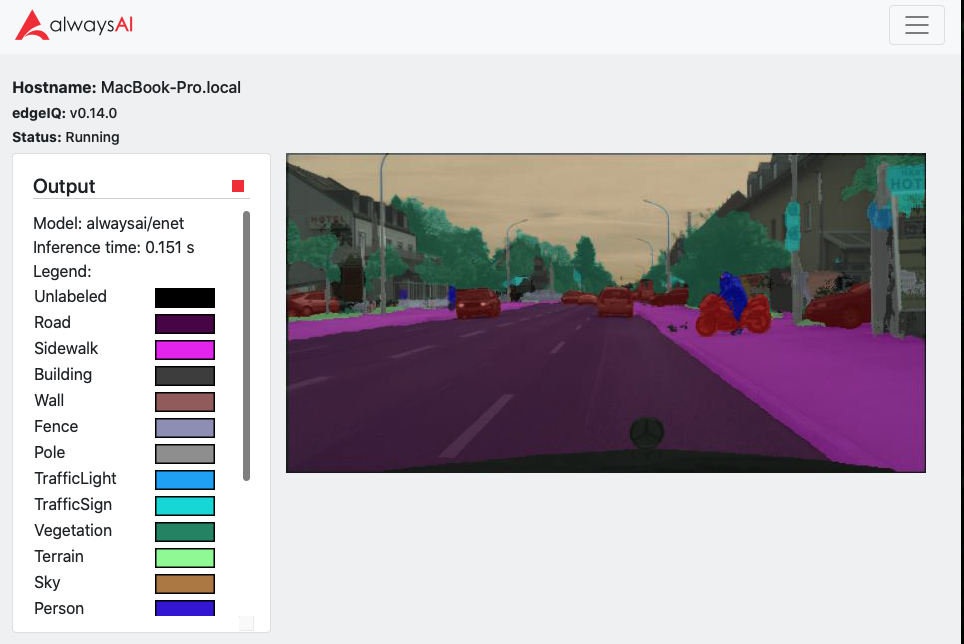Click the TrafficLight blue swatch
The width and height of the screenshot is (964, 644).
click(184, 479)
